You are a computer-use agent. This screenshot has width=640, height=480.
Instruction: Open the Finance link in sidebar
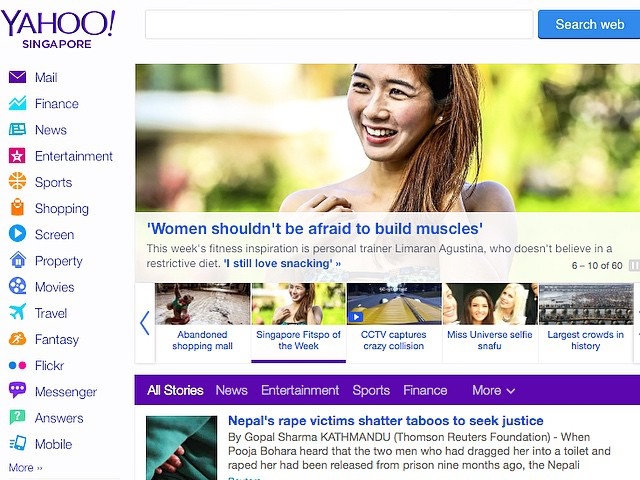(56, 103)
